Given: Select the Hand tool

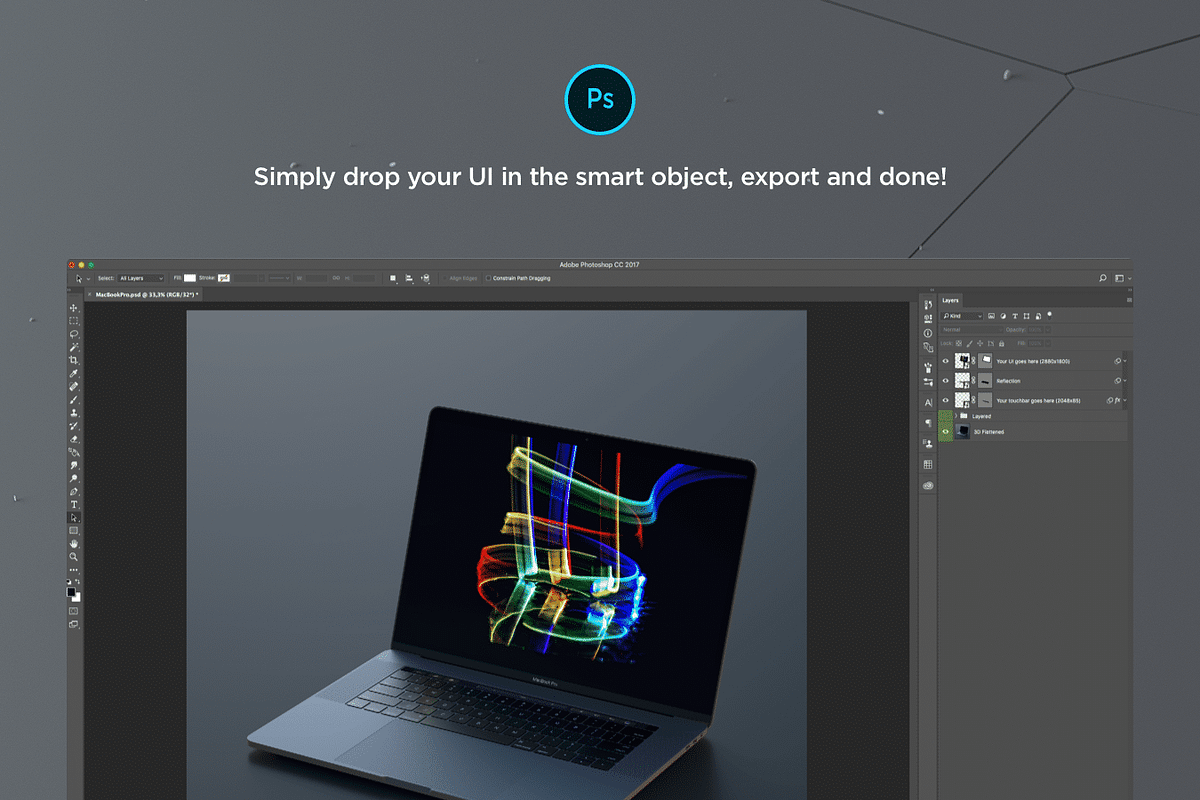Looking at the screenshot, I should coord(73,543).
